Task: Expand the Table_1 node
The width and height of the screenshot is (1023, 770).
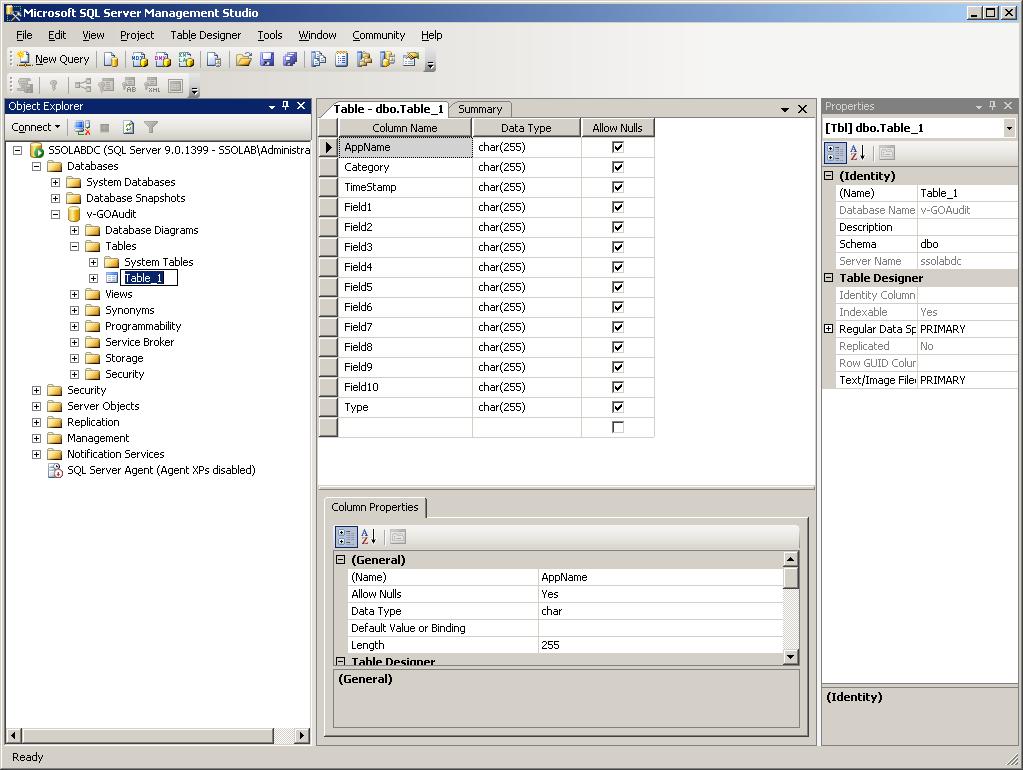Action: [x=93, y=278]
